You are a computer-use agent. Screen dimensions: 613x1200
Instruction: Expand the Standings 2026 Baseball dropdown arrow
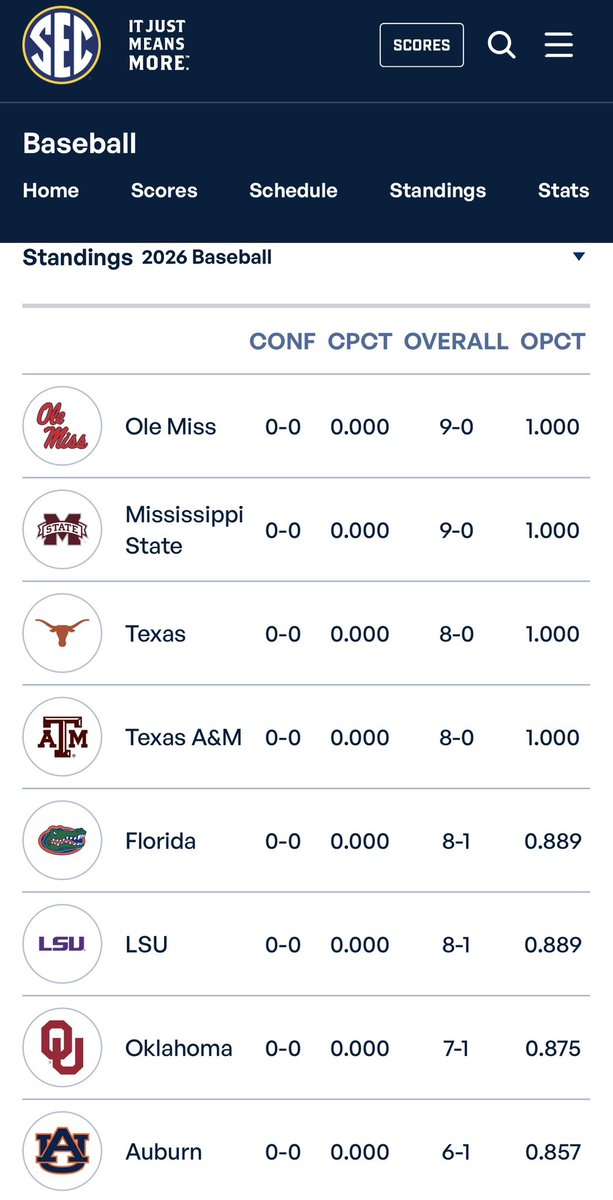578,257
